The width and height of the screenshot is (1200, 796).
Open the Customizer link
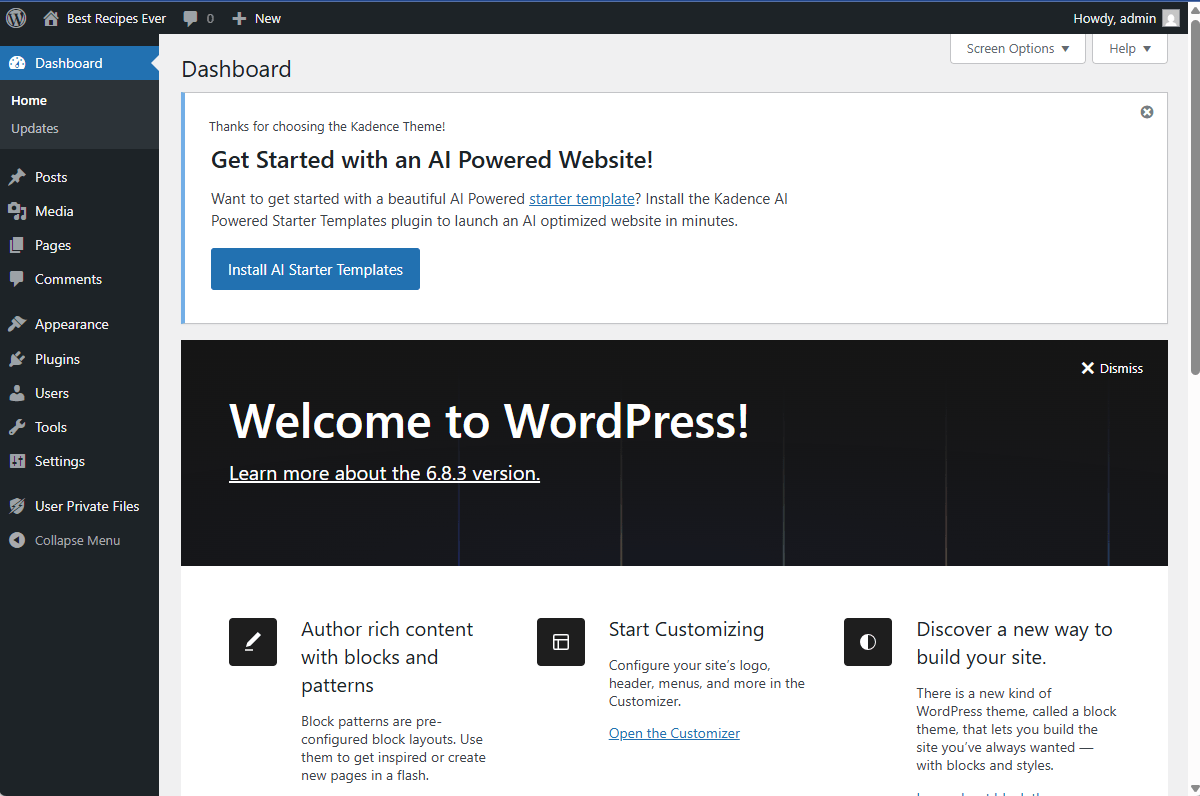coord(674,733)
